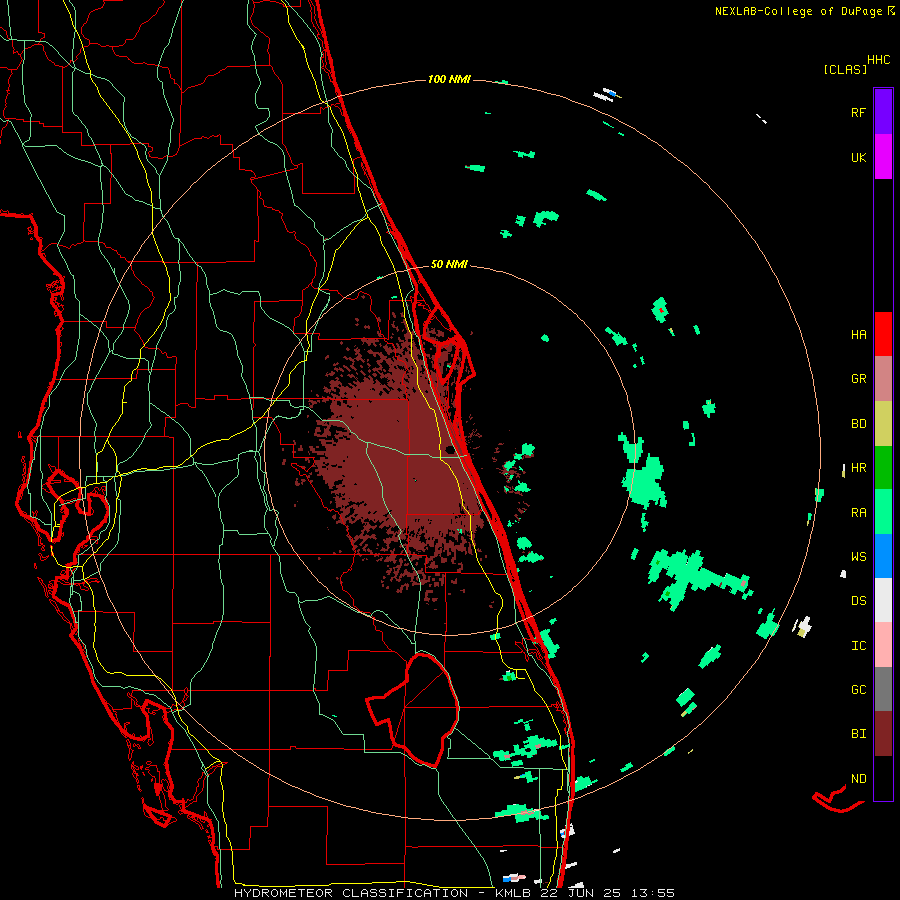Select the GR legend label

(858, 379)
